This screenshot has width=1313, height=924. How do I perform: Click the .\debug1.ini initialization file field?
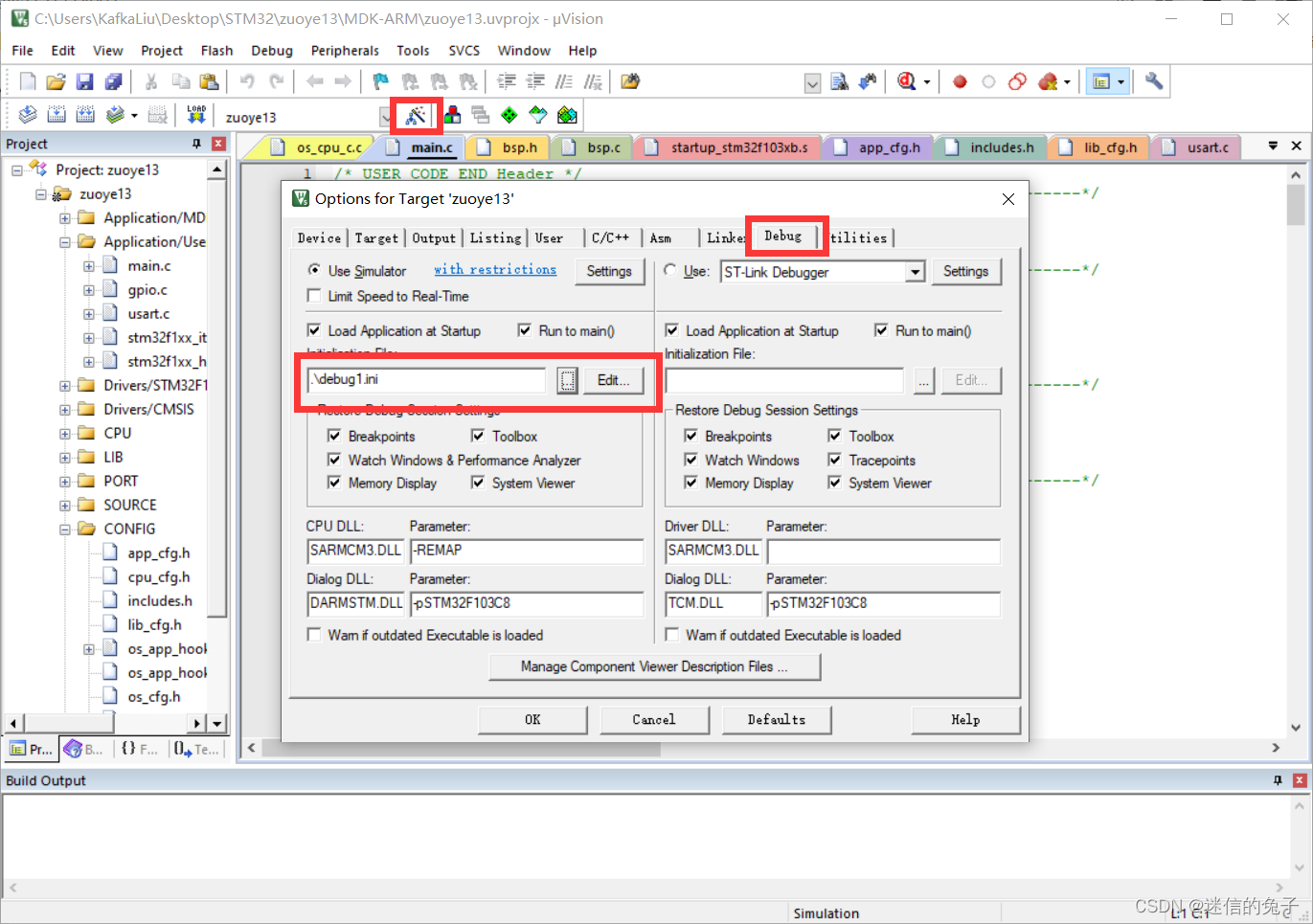click(x=426, y=380)
